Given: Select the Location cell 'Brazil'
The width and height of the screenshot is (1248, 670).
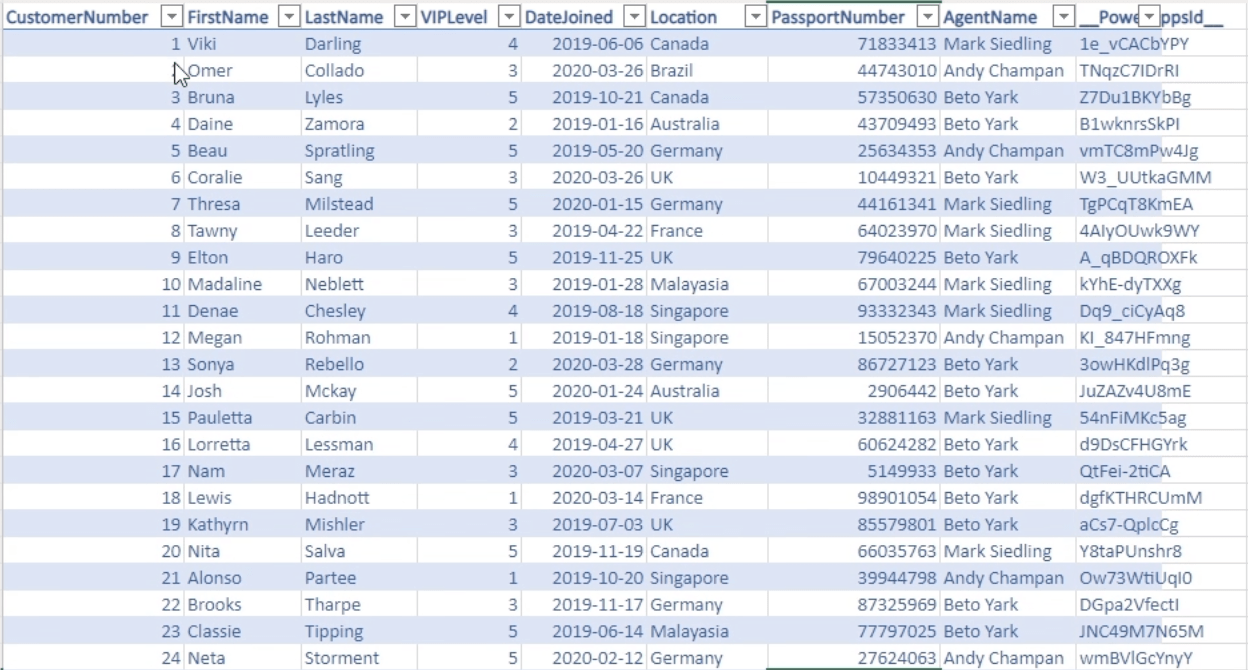Looking at the screenshot, I should pyautogui.click(x=707, y=71).
